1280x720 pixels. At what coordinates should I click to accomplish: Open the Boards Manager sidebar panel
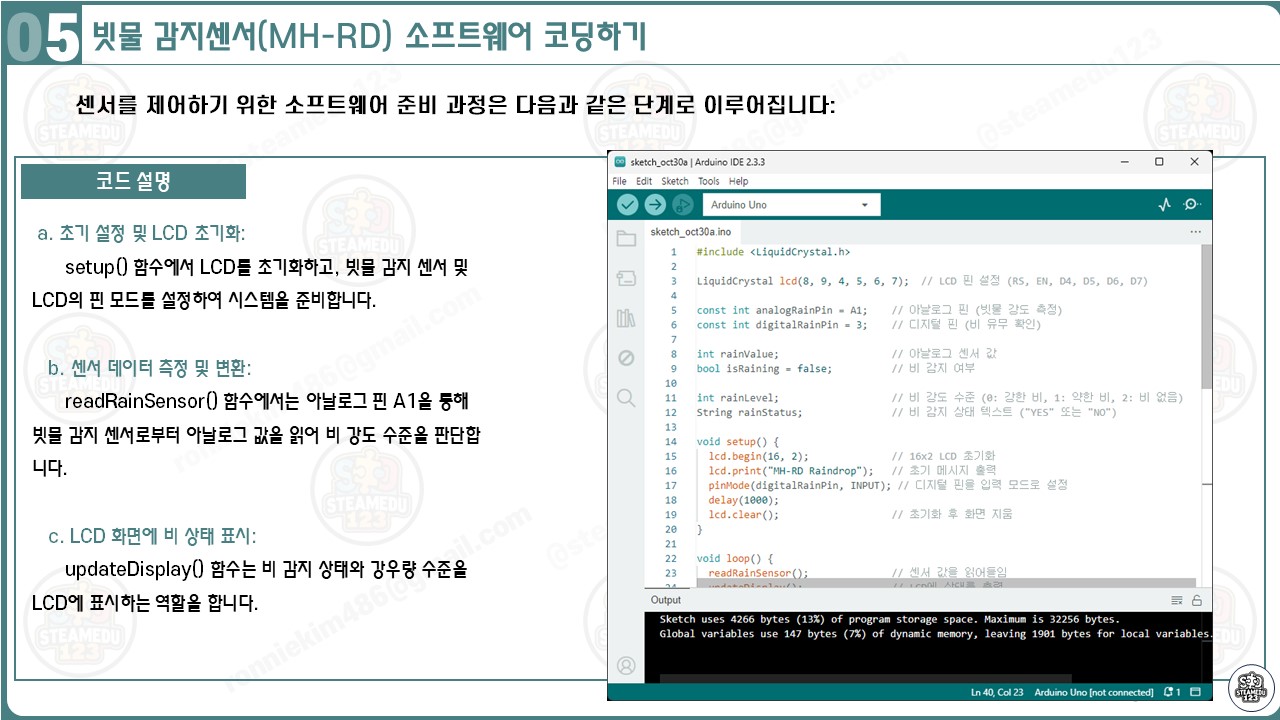pos(626,279)
